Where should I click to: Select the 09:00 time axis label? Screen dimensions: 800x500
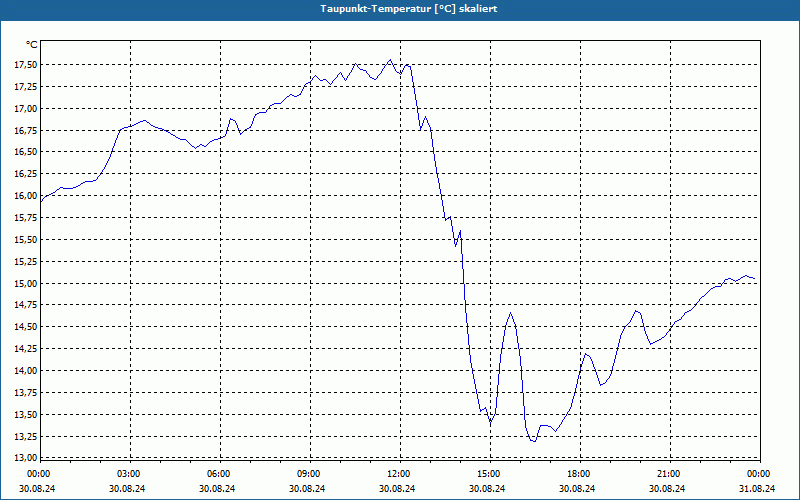(x=308, y=474)
